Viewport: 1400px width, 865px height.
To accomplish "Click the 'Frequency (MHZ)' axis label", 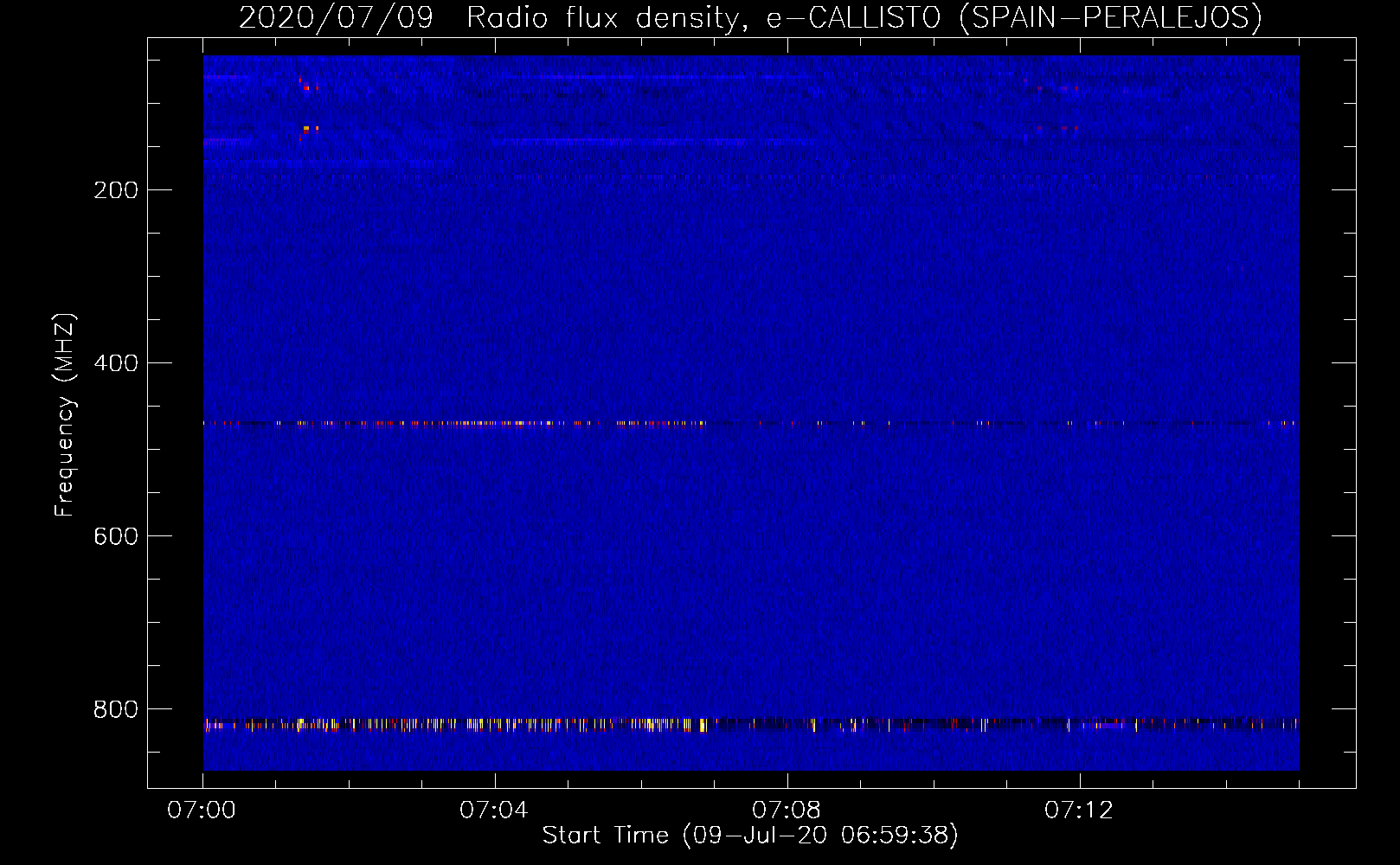I will [x=65, y=414].
